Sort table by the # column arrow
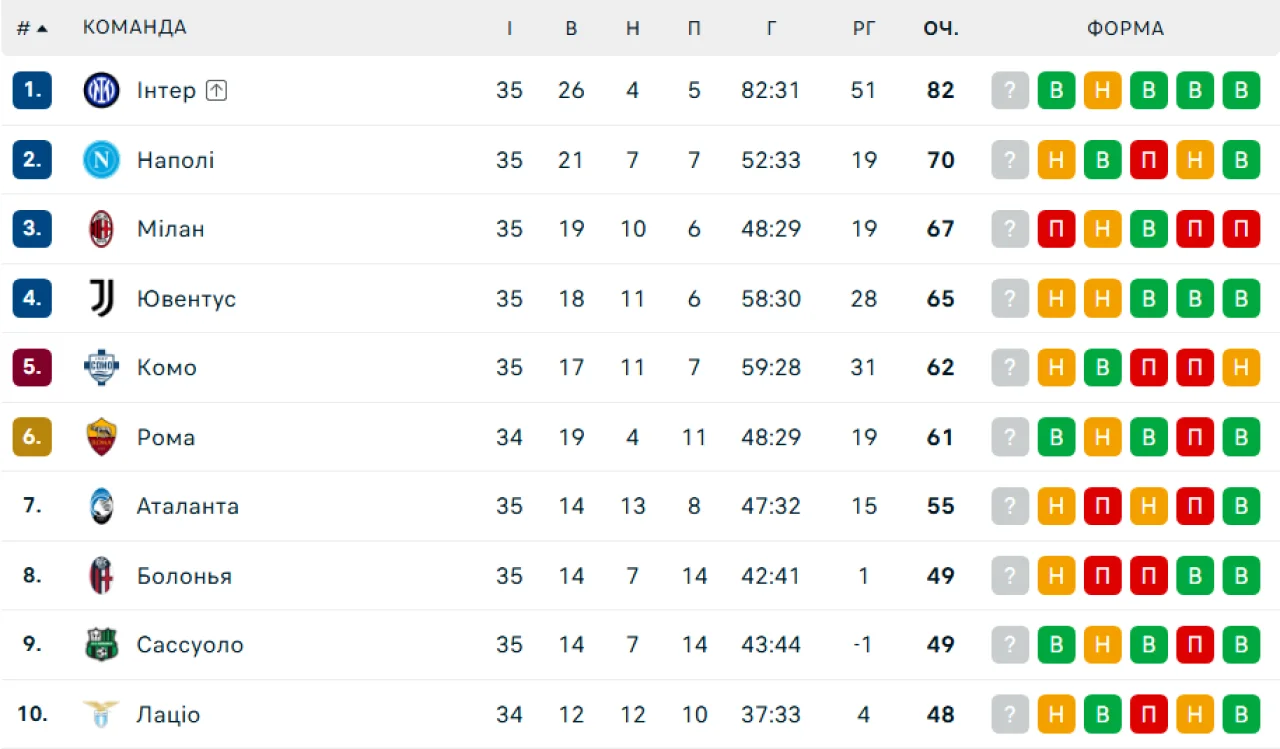 42,29
